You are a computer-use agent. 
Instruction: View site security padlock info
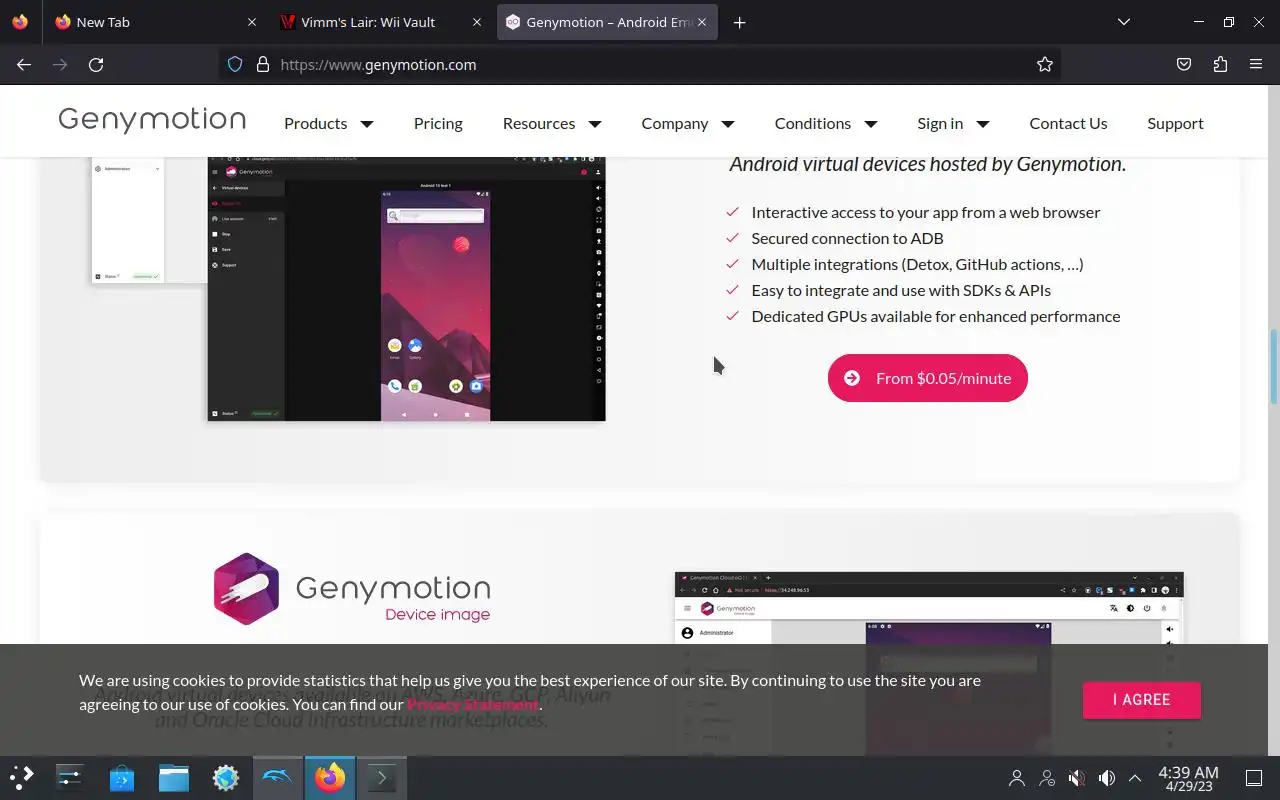[263, 64]
